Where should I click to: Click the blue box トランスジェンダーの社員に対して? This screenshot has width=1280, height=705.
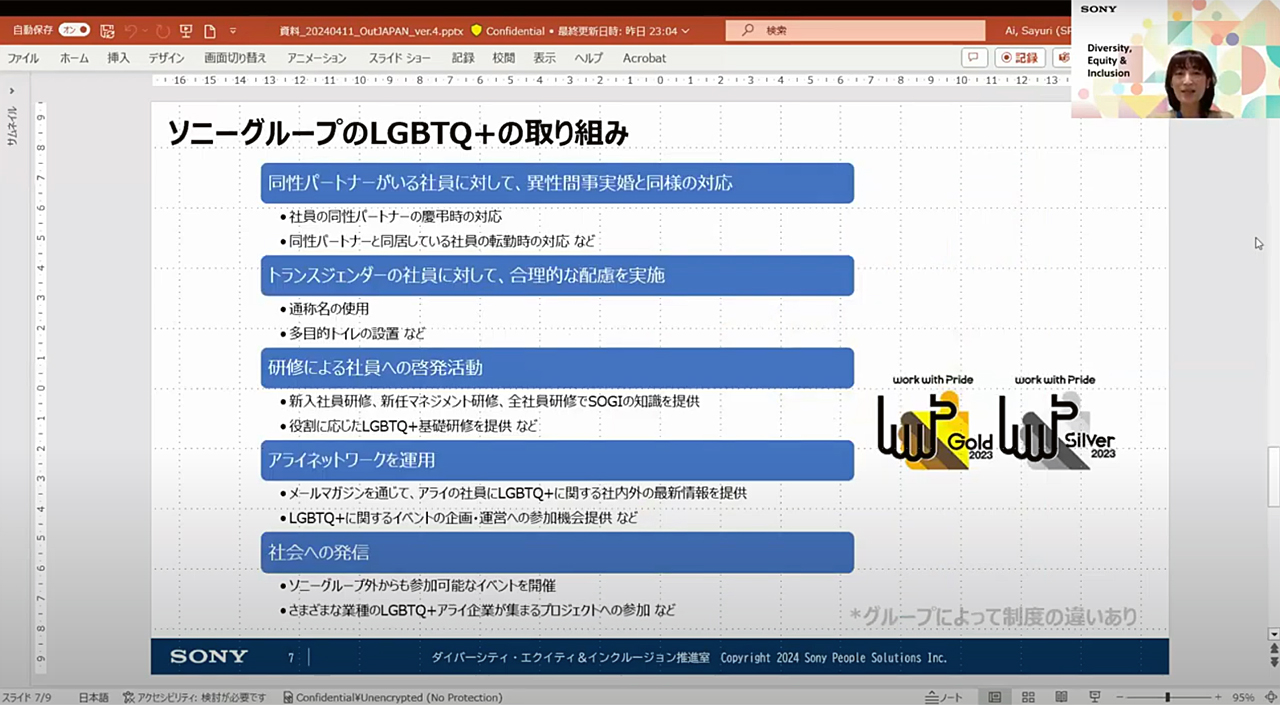point(557,275)
